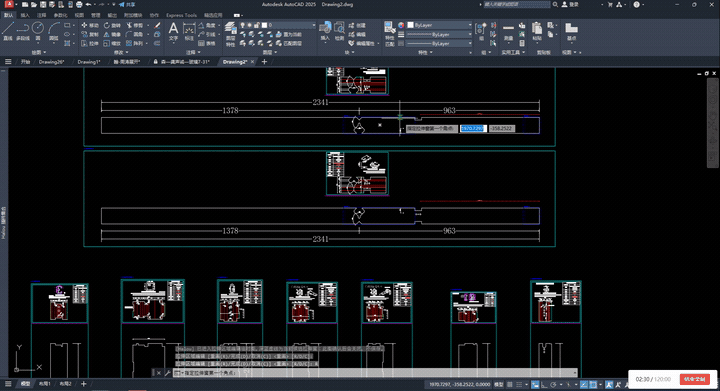Image resolution: width=720 pixels, height=391 pixels.
Task: Expand the Modify (修改) panel
Action: coord(121,52)
